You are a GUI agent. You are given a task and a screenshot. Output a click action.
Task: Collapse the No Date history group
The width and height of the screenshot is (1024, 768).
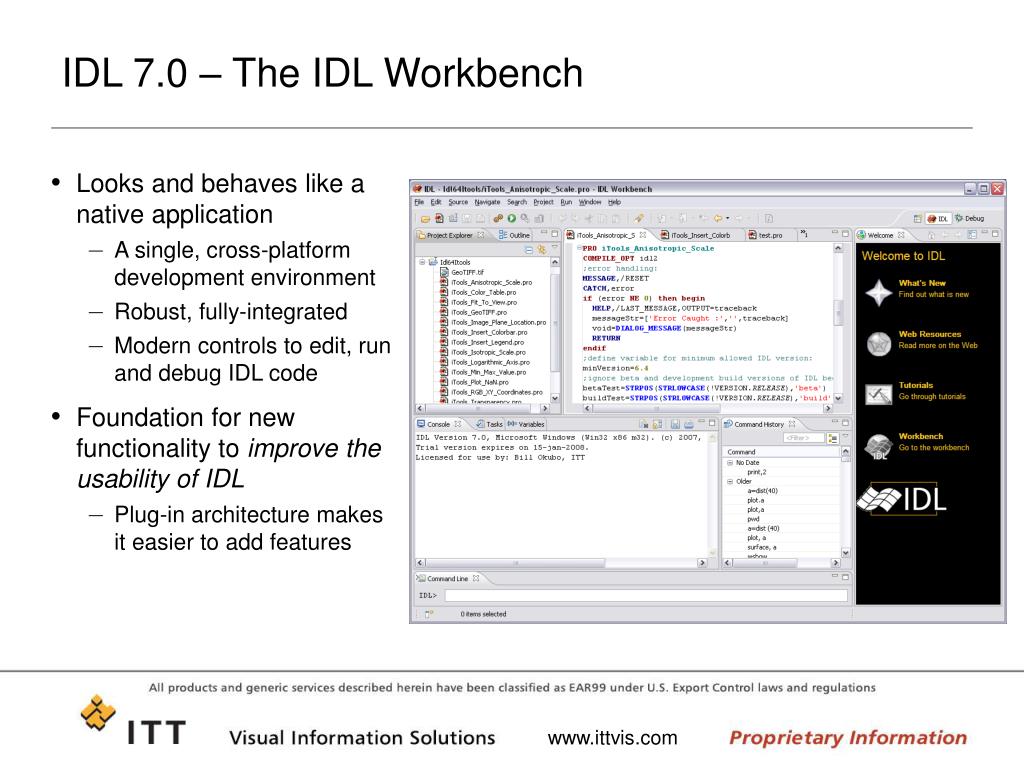point(730,462)
